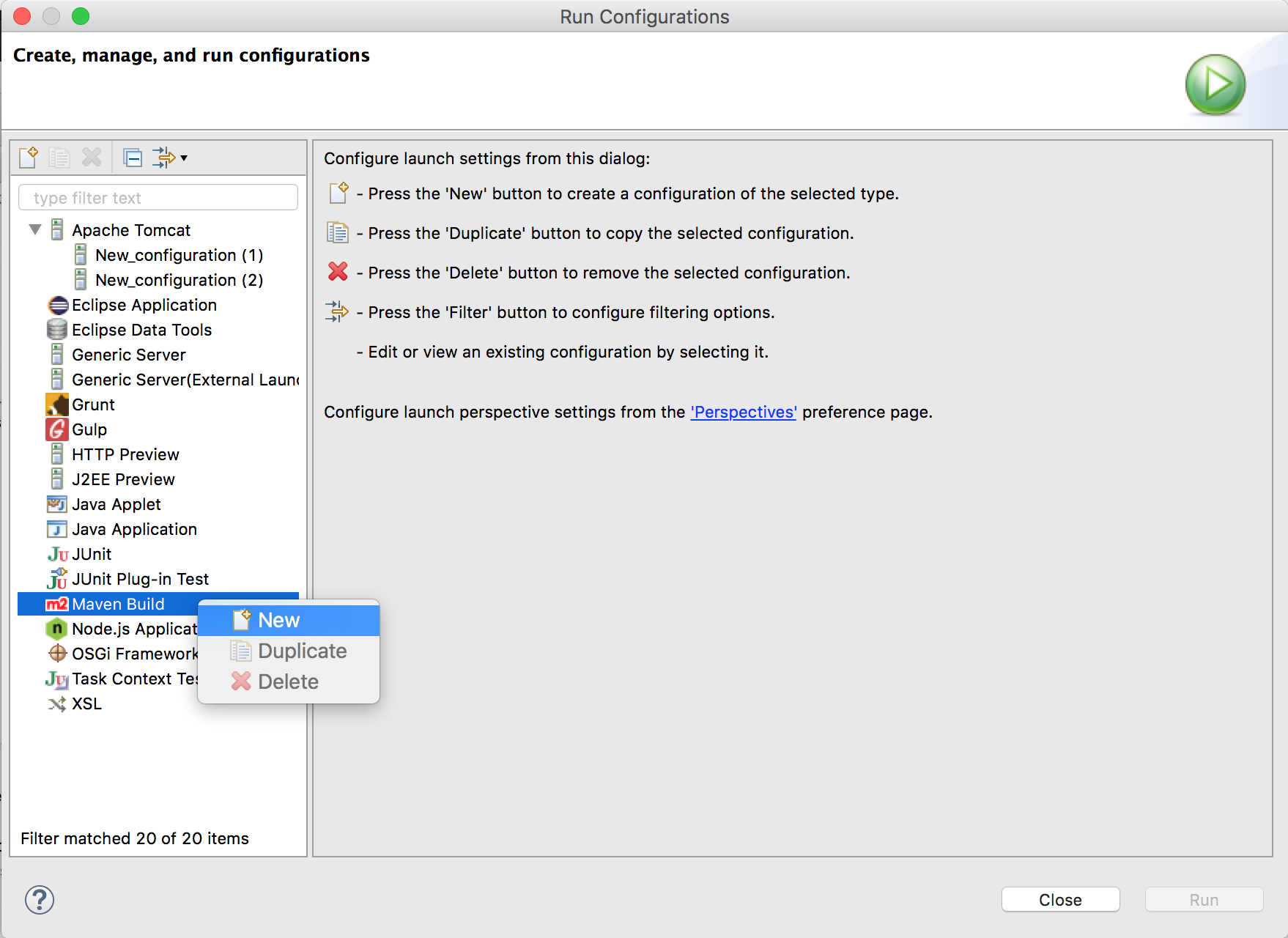Collapse the Apache Tomcat tree node
This screenshot has width=1288, height=938.
(35, 230)
